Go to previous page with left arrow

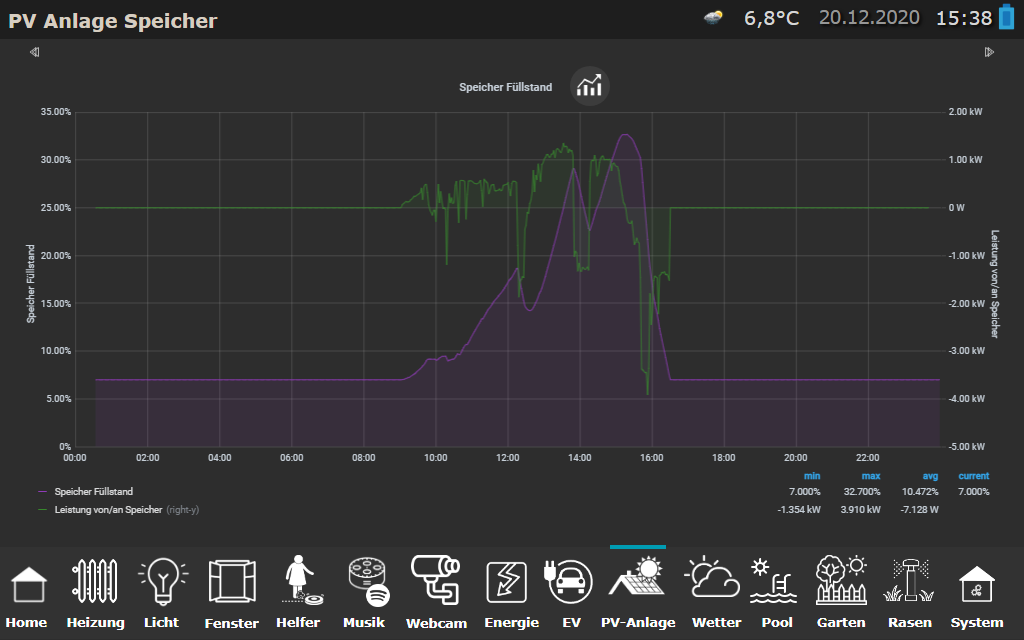click(35, 52)
